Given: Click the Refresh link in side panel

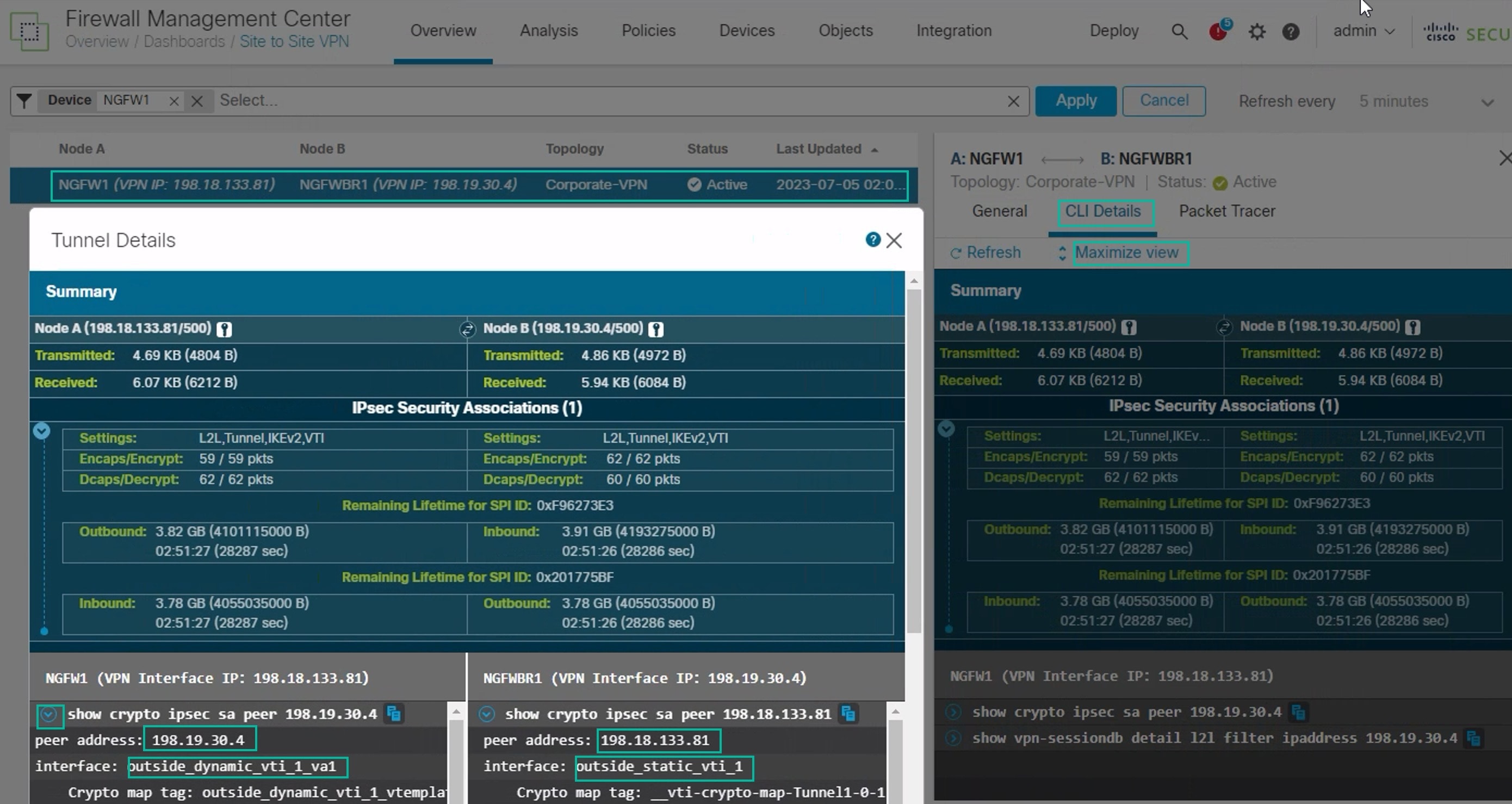Looking at the screenshot, I should 993,253.
